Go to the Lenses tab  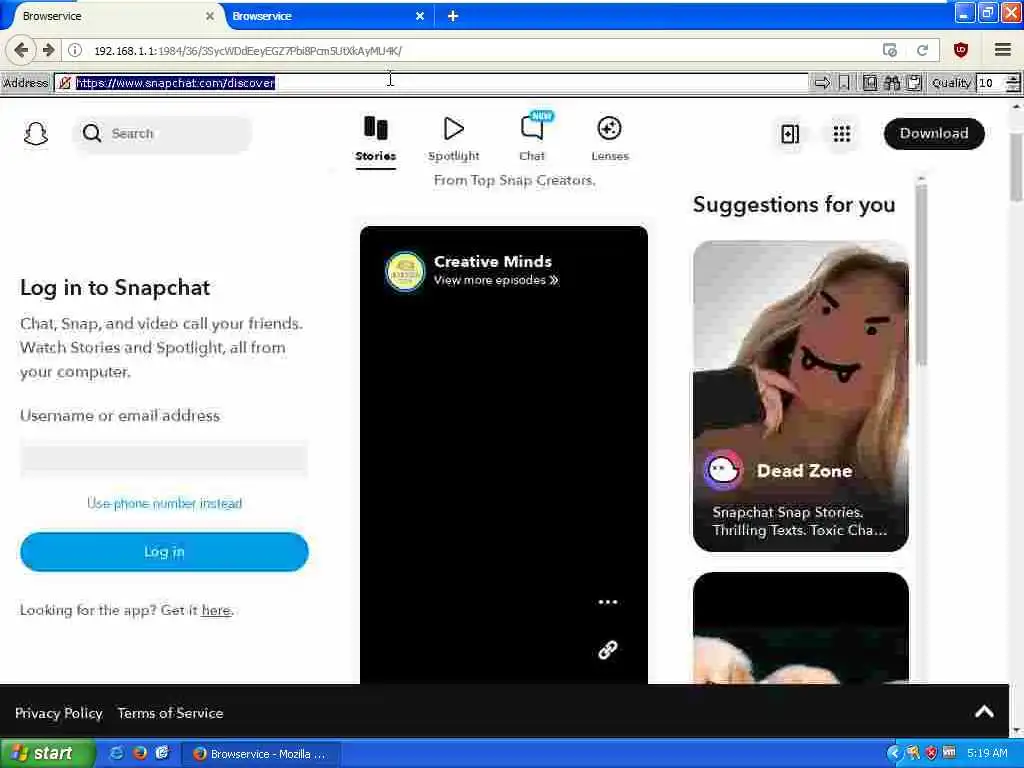click(x=610, y=139)
